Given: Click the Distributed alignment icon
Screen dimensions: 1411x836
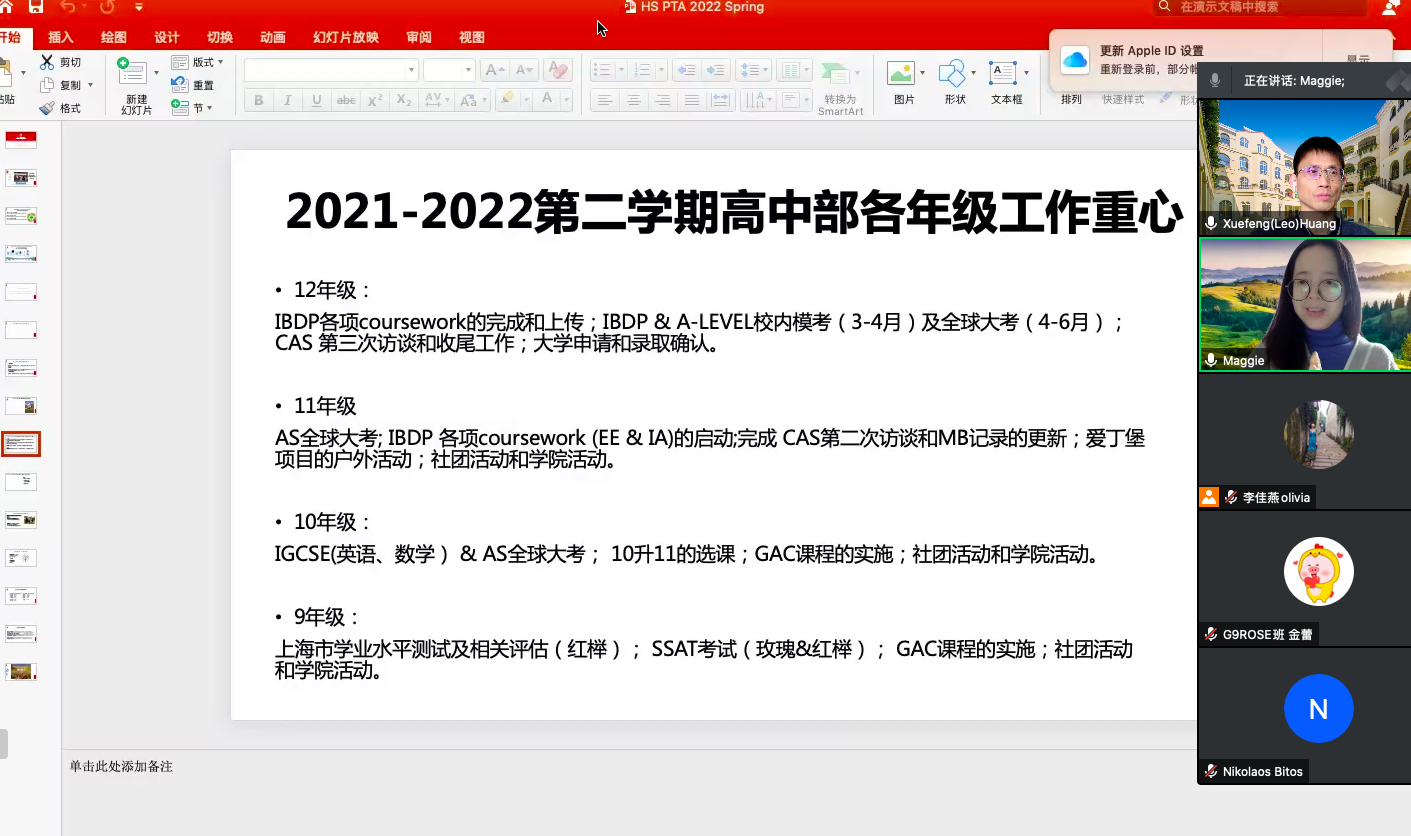Looking at the screenshot, I should click(720, 100).
